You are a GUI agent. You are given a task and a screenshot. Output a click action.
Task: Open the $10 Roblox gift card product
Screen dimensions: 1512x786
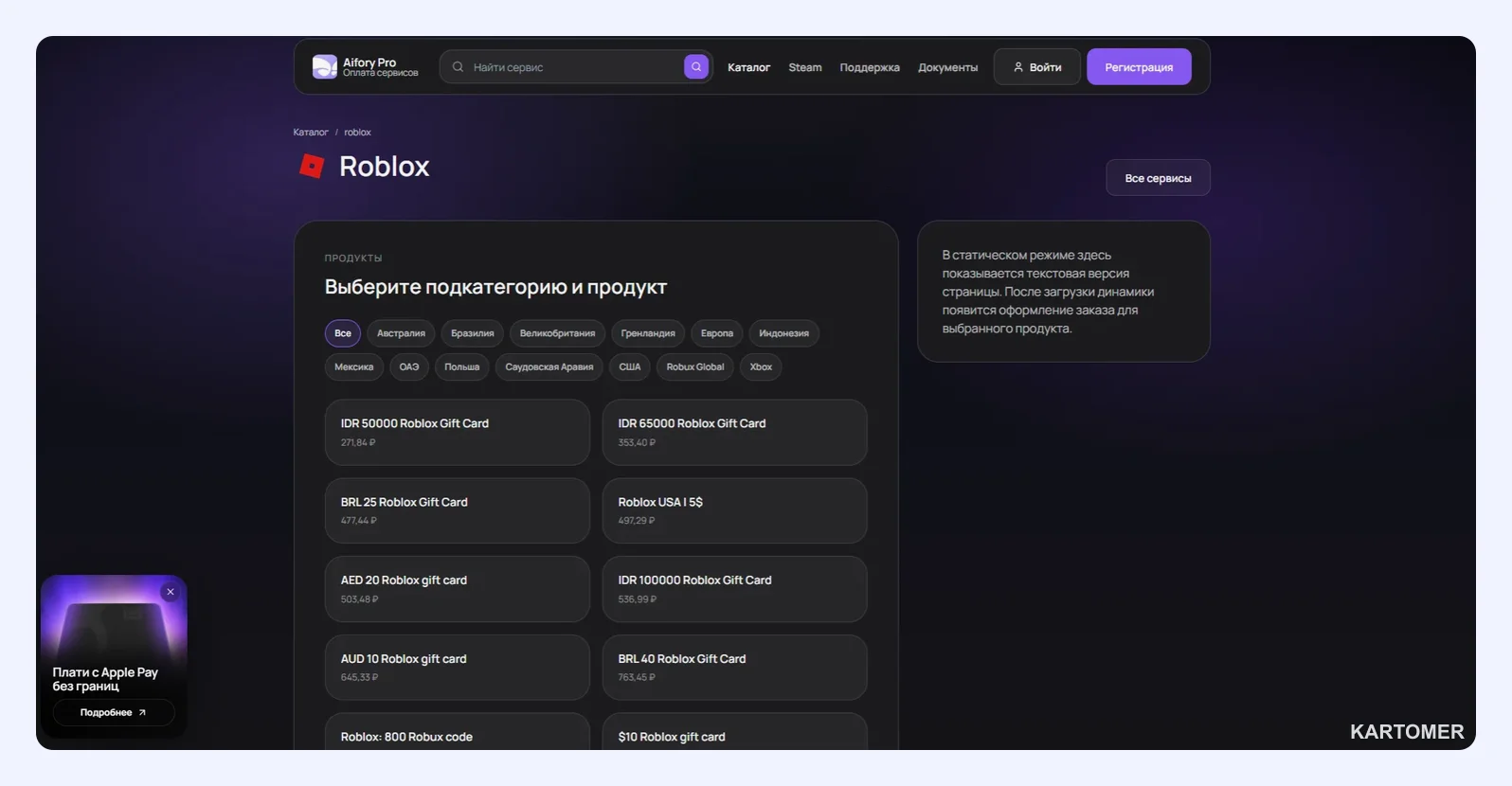click(x=735, y=732)
